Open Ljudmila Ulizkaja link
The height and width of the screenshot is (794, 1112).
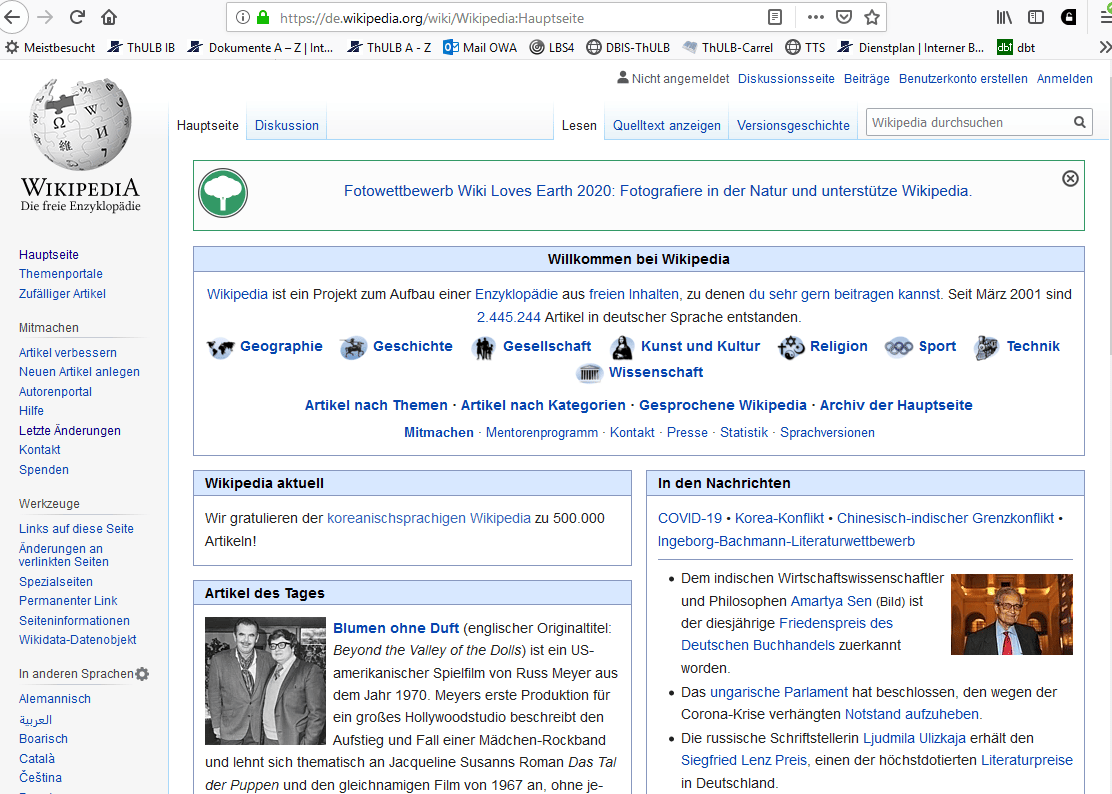[x=914, y=738]
